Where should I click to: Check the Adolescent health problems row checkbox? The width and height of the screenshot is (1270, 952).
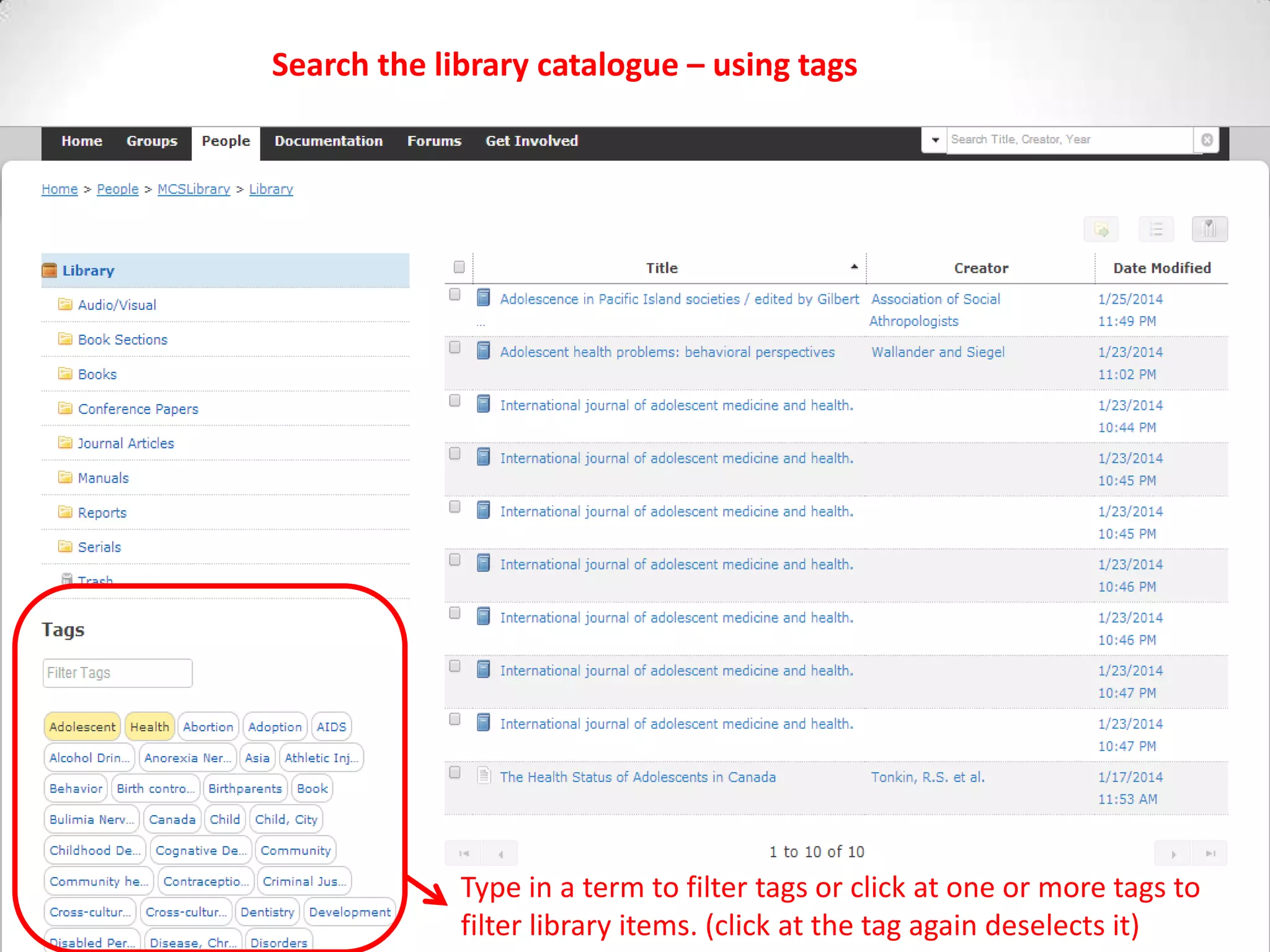(x=455, y=348)
